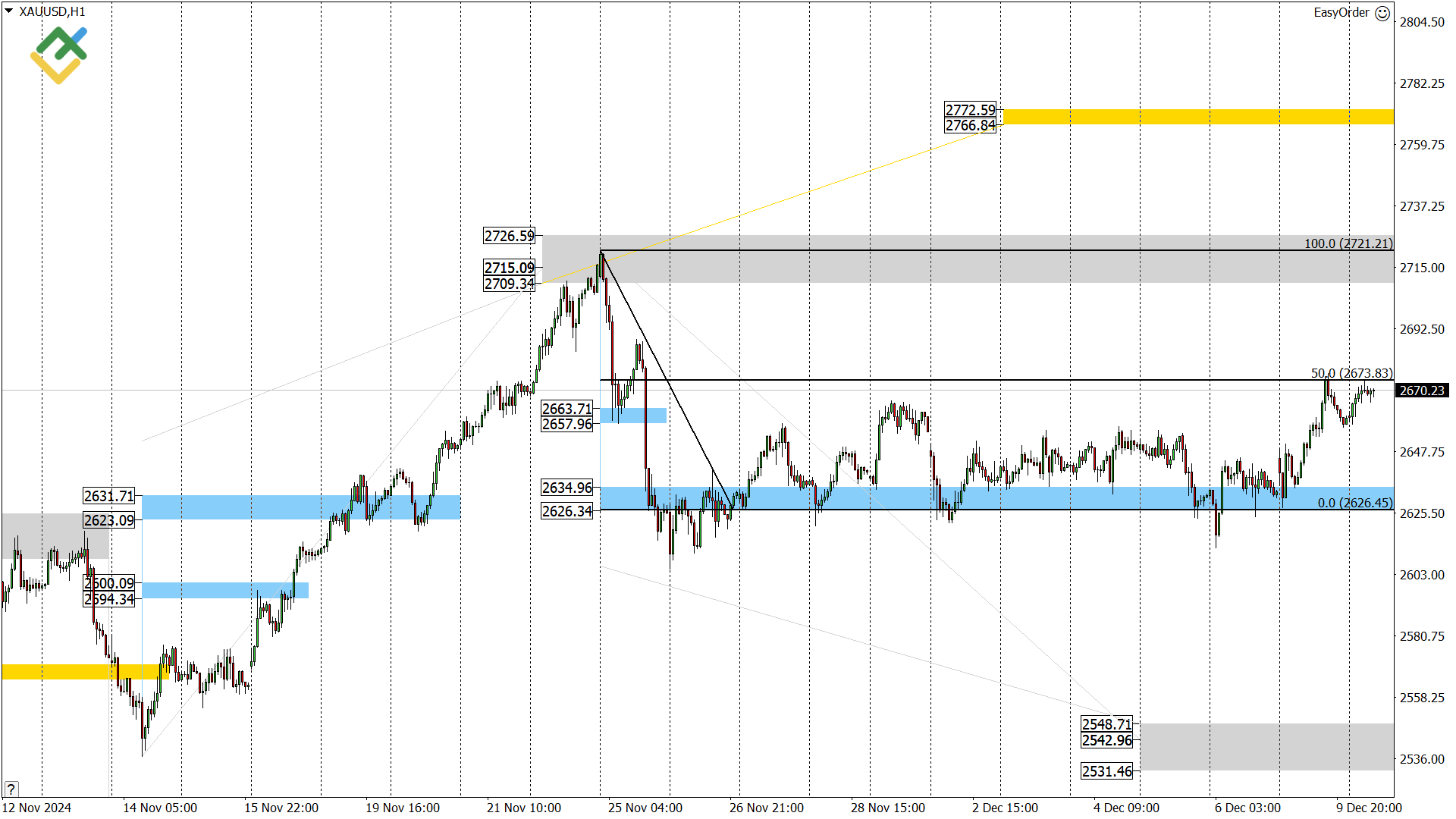Click the 2631.71 price label box
The width and height of the screenshot is (1456, 819).
(x=109, y=496)
